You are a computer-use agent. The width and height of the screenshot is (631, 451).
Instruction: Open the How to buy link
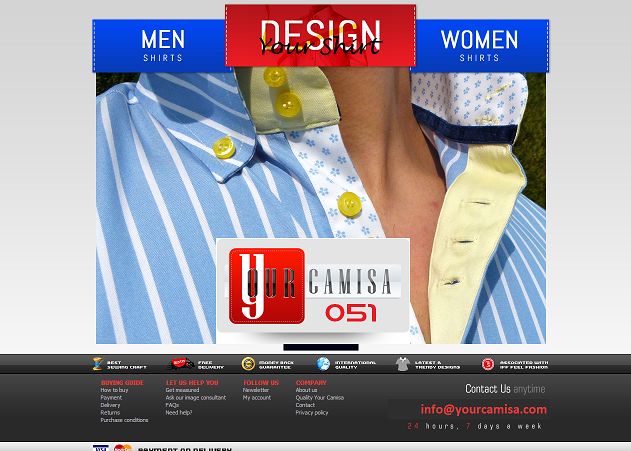pyautogui.click(x=114, y=390)
